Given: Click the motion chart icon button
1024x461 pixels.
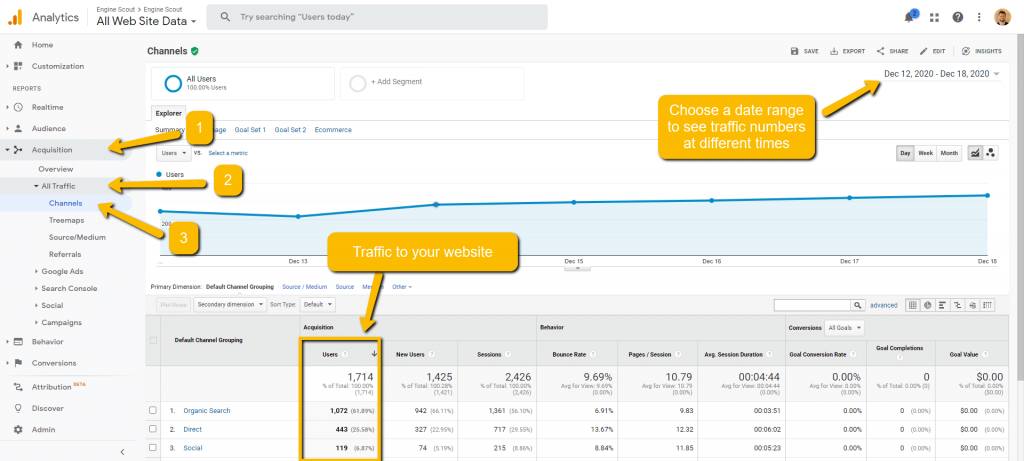Looking at the screenshot, I should [x=990, y=153].
